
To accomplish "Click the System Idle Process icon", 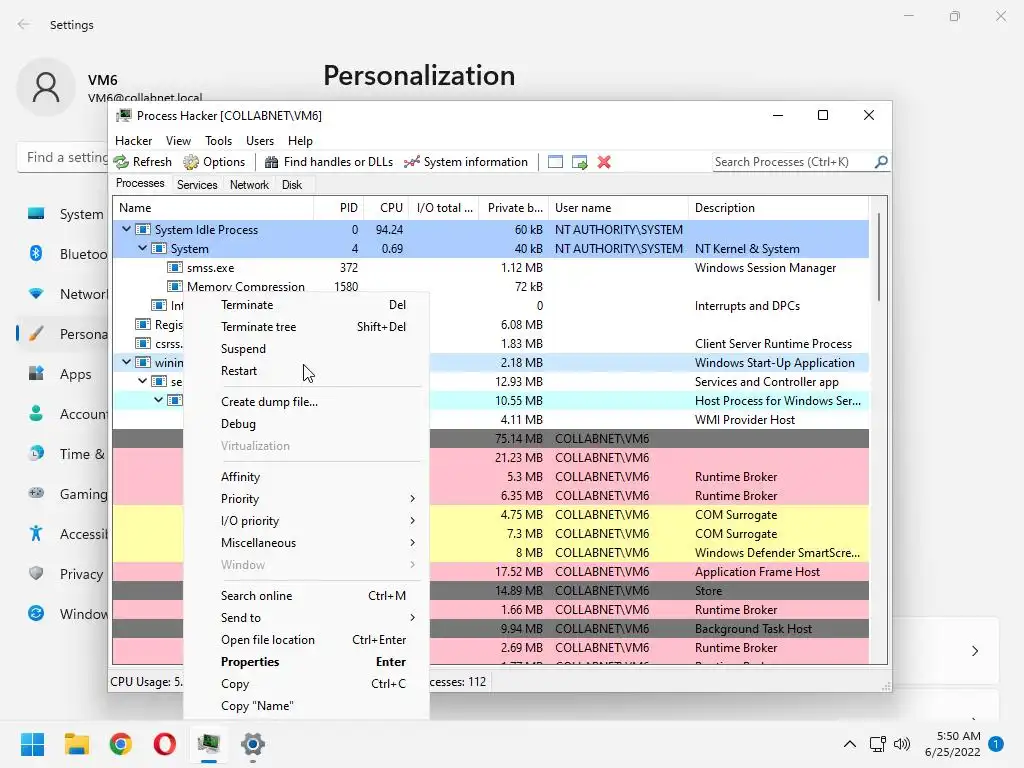I will coord(142,230).
